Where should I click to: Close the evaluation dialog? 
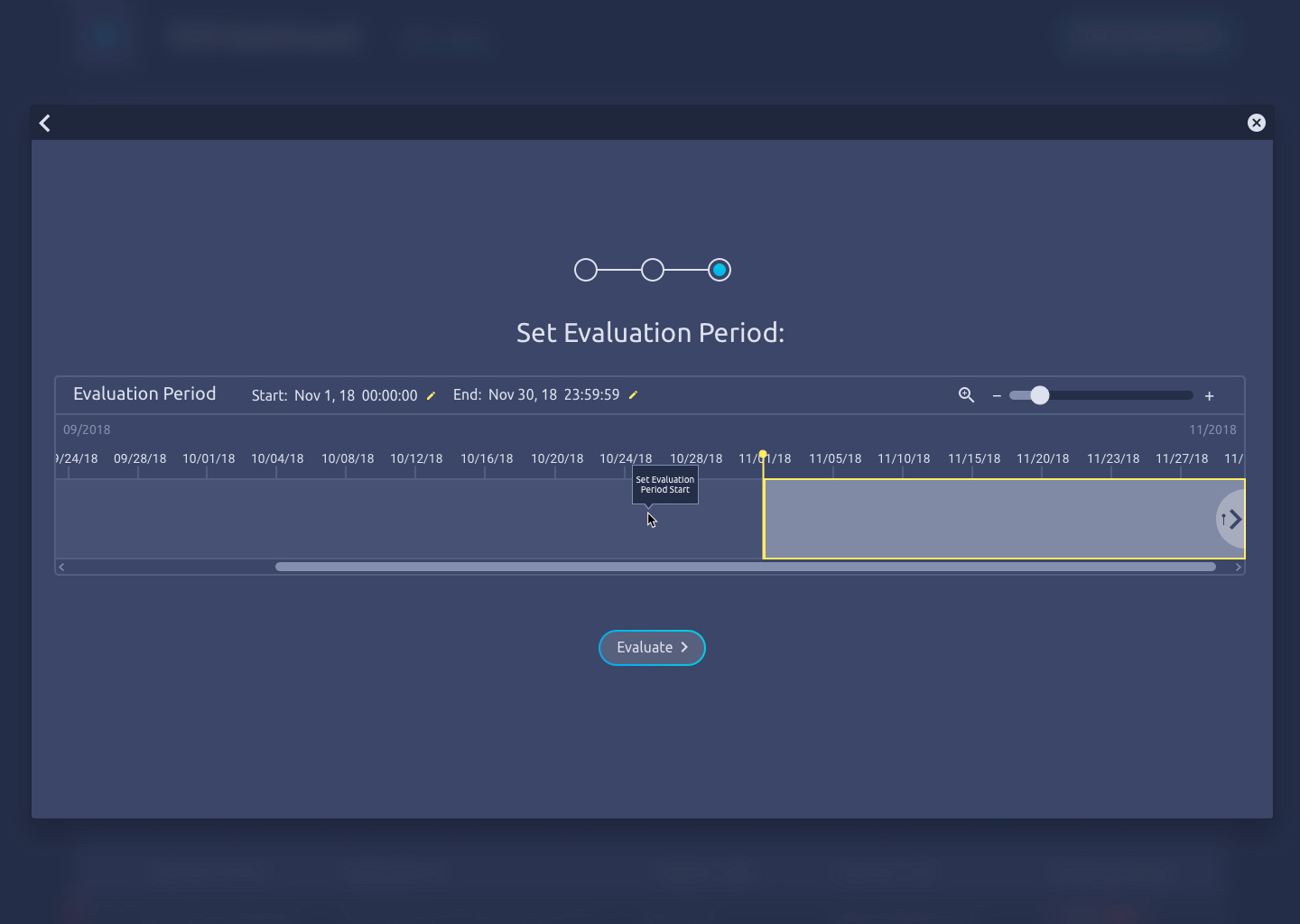pos(1257,123)
